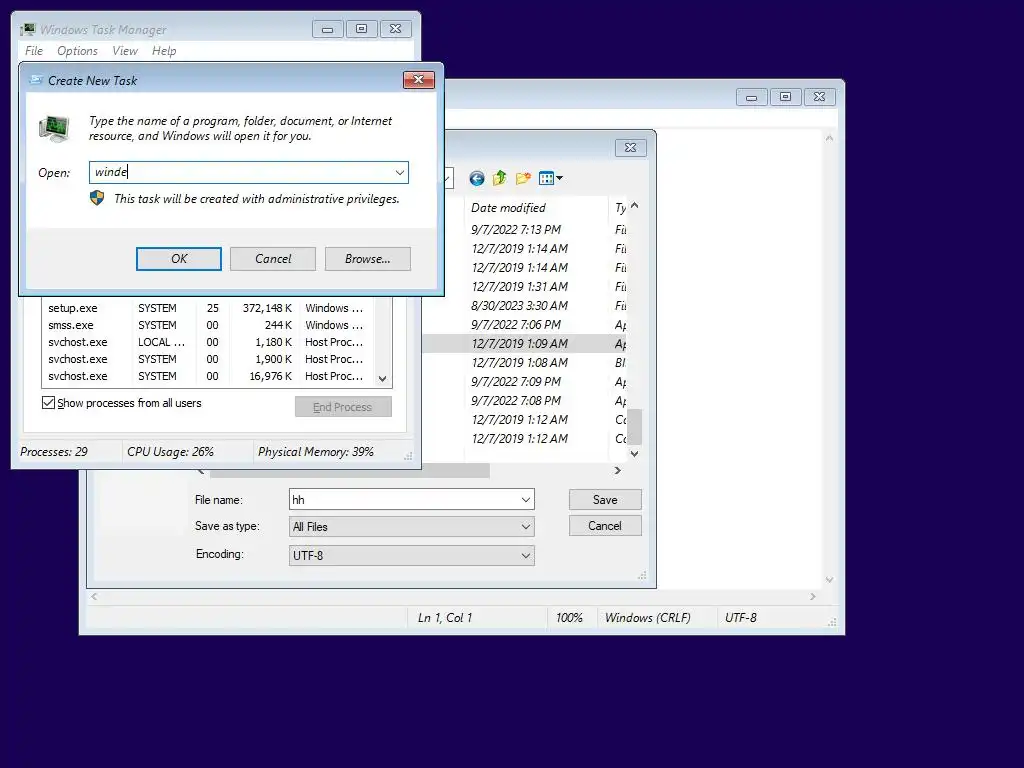The height and width of the screenshot is (768, 1024).
Task: Click the Browse... button
Action: pos(368,259)
